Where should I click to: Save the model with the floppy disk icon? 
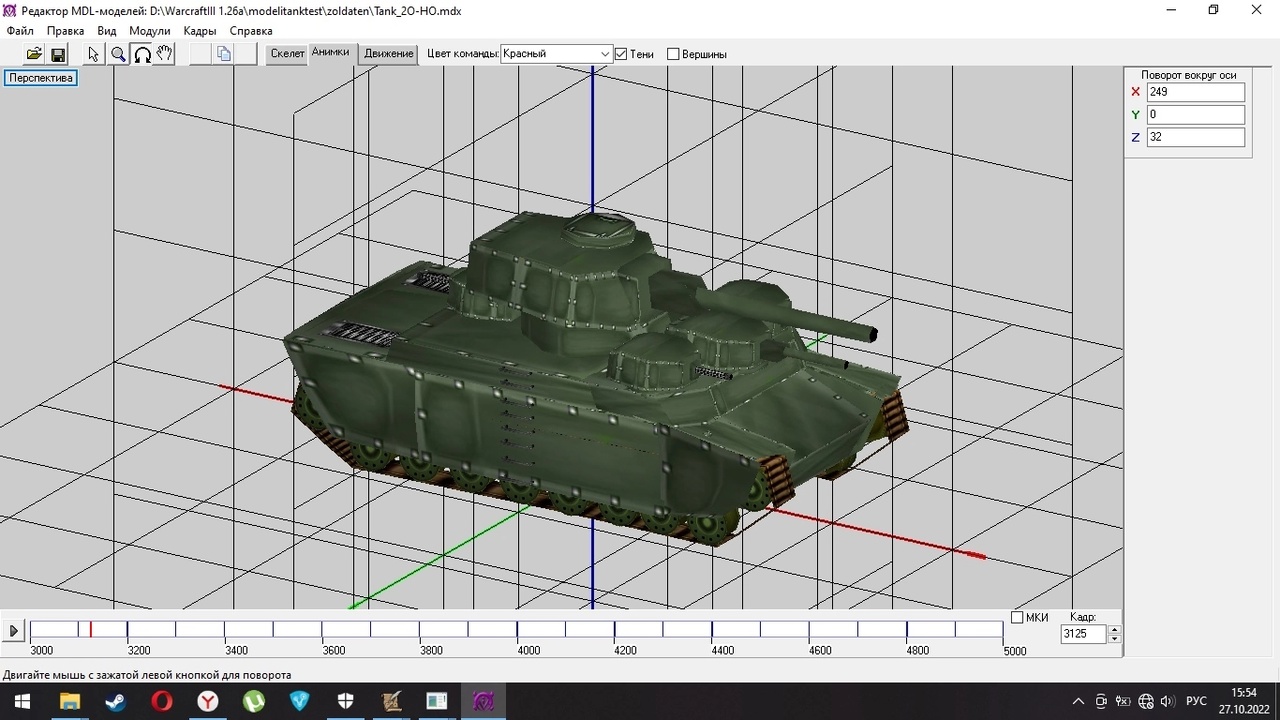coord(58,54)
